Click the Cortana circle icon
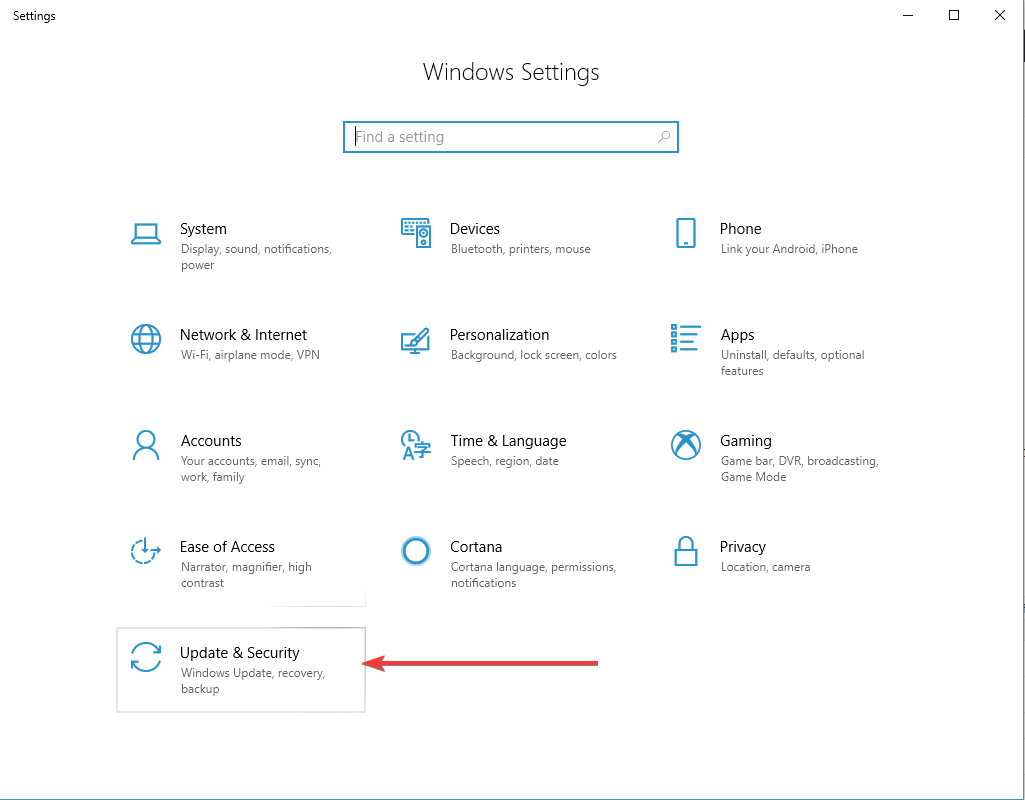 click(416, 551)
